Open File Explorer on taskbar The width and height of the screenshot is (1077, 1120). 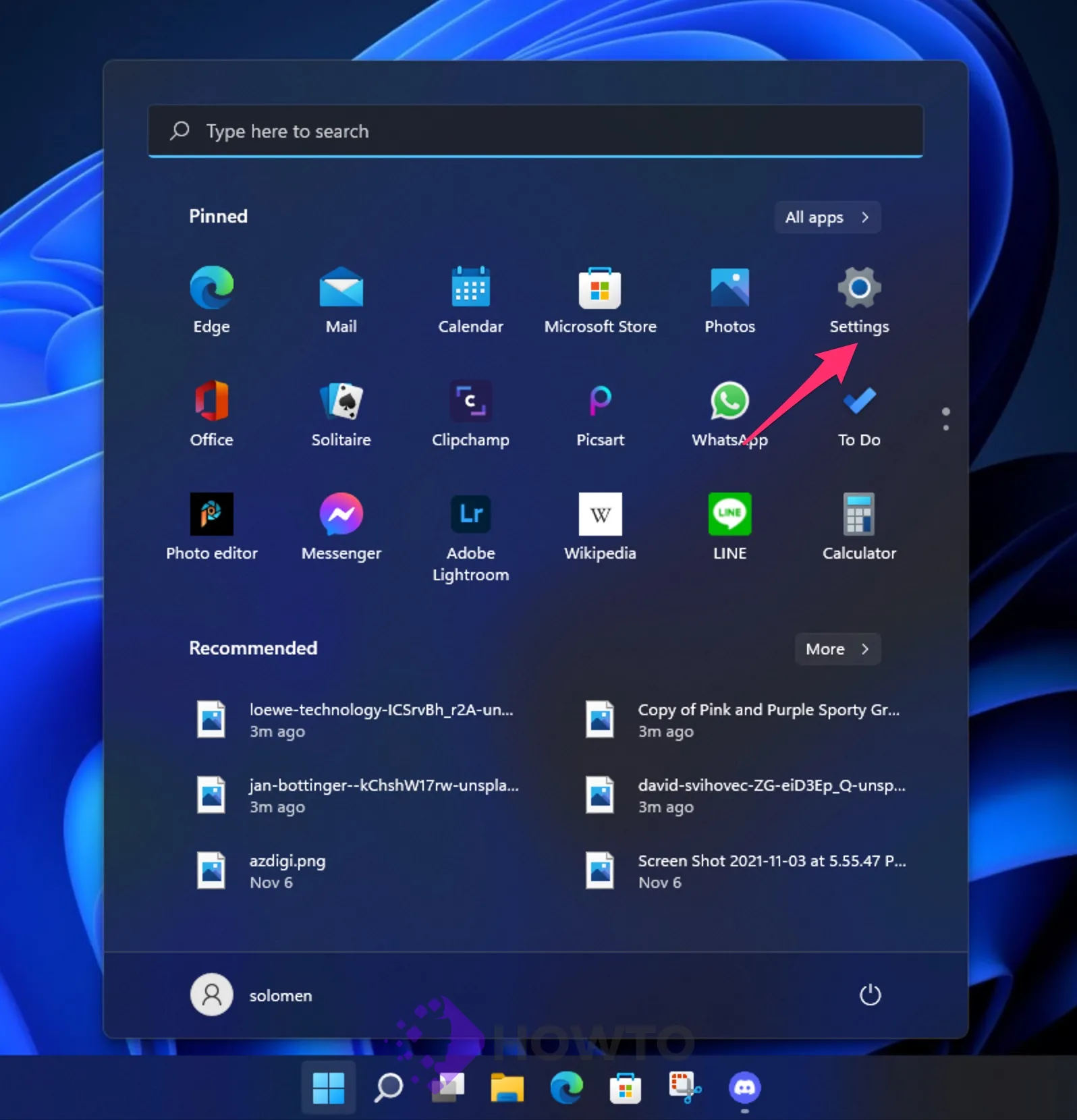click(x=507, y=1088)
